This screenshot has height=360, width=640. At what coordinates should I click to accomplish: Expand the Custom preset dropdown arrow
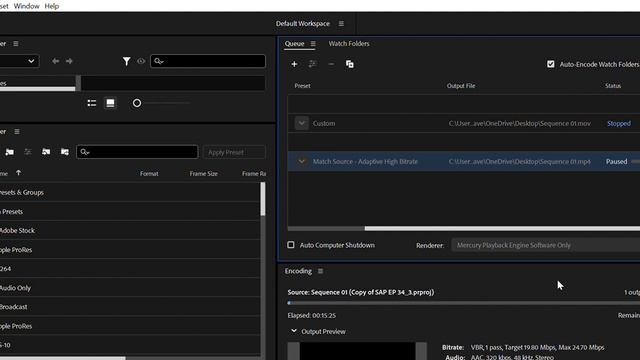pyautogui.click(x=302, y=123)
